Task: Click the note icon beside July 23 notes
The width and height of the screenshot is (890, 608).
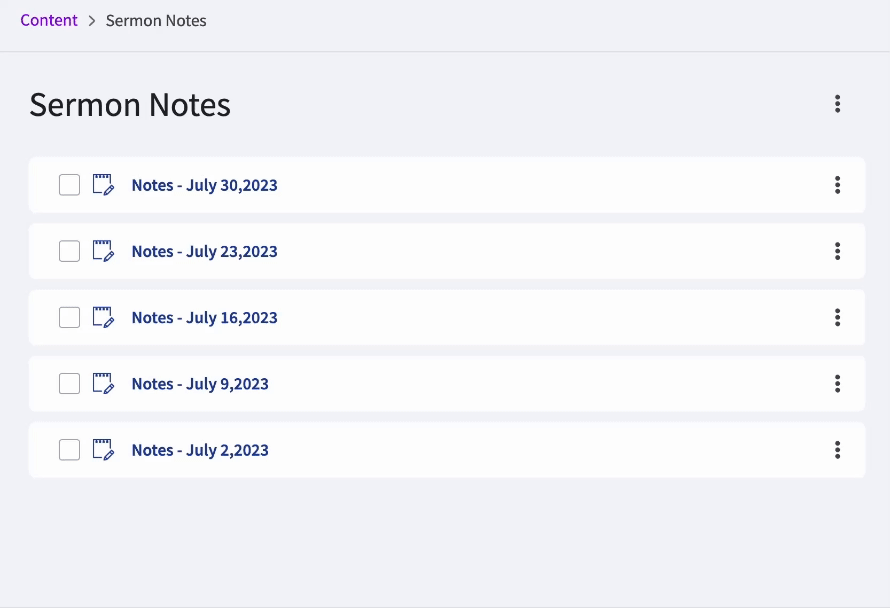Action: pos(103,251)
